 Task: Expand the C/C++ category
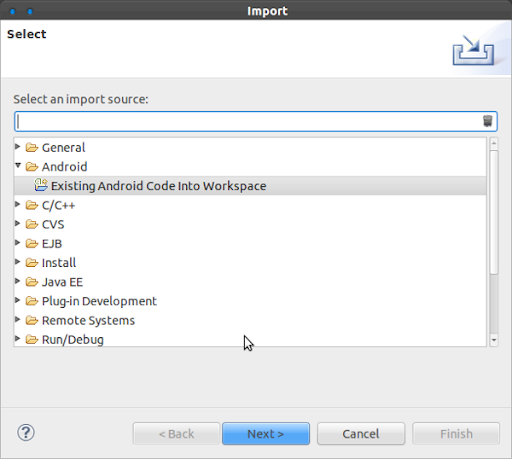[x=18, y=204]
